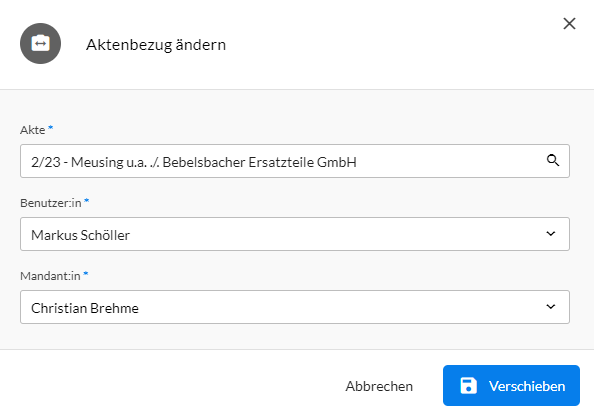Click the 2/23 Meusing case text
594x419 pixels.
[194, 162]
